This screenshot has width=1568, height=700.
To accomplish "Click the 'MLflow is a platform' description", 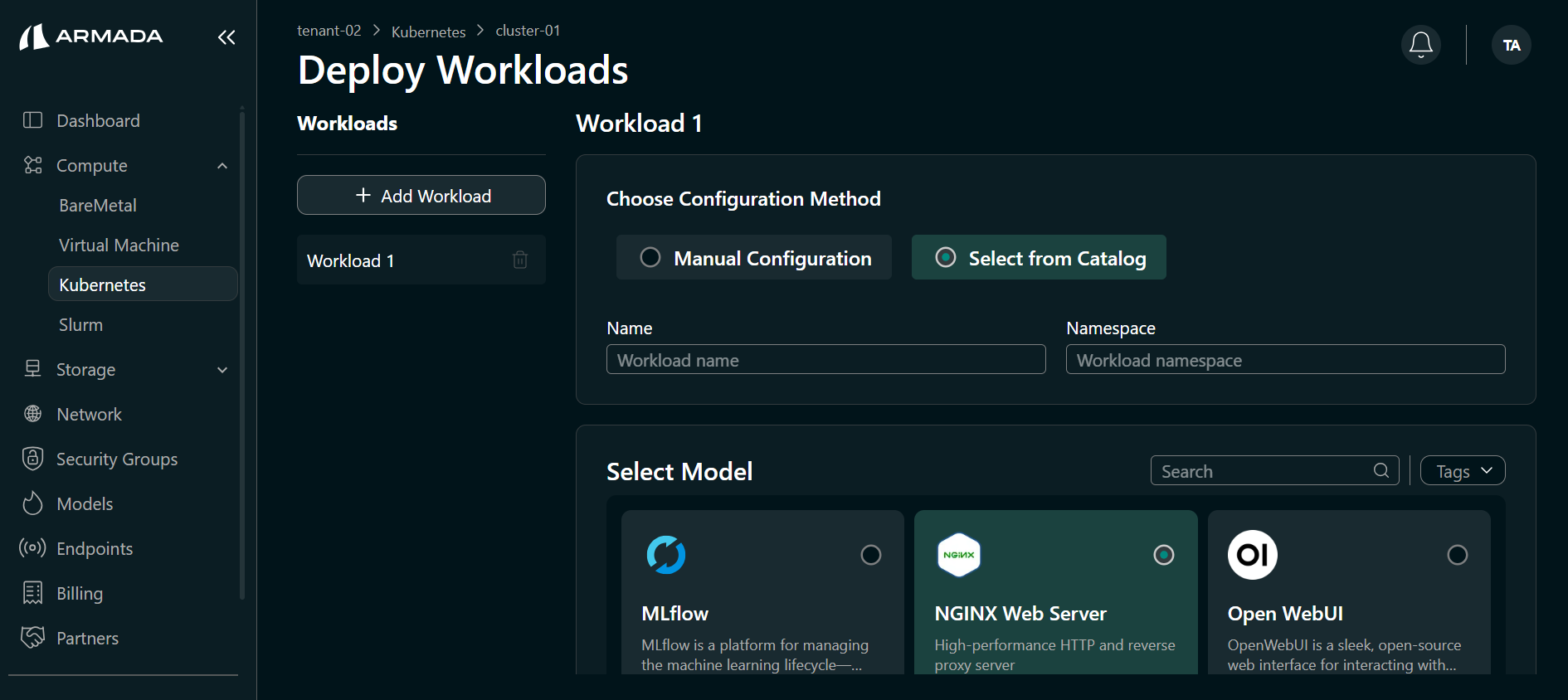I will click(755, 654).
